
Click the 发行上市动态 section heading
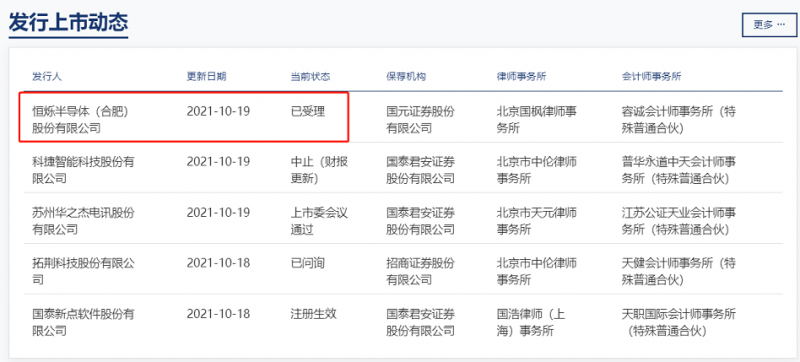(68, 22)
